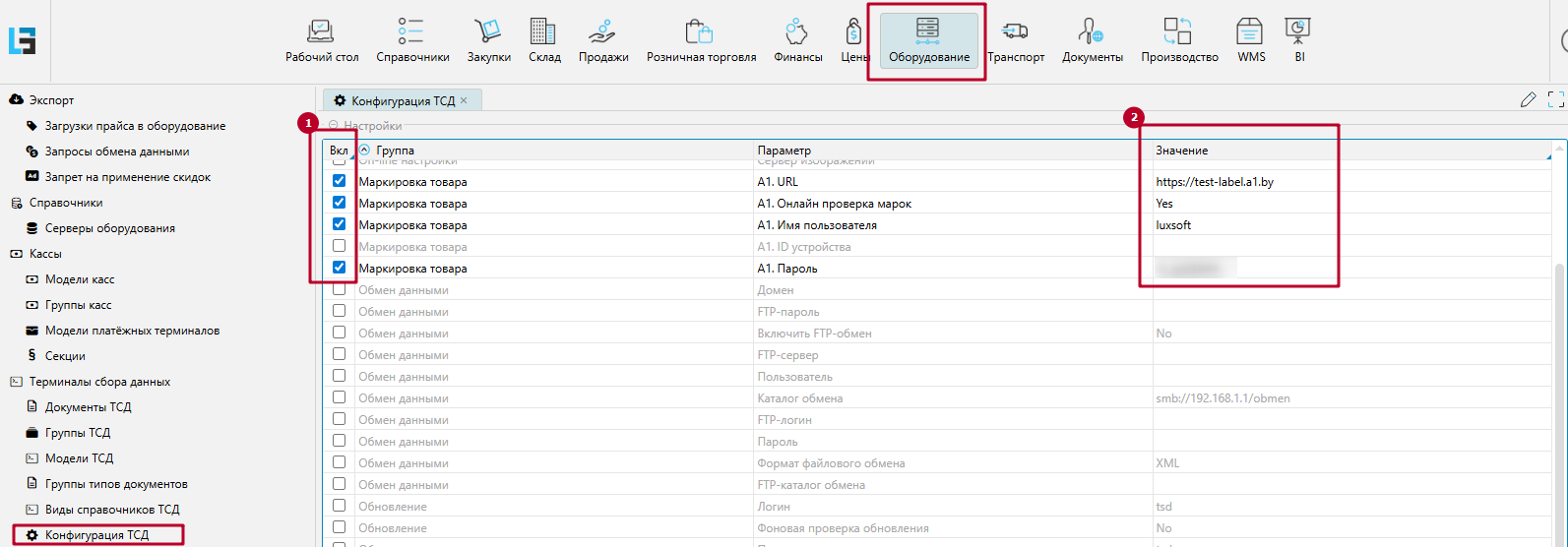Collapse the Настройки section
Screen dimensions: 1568x547
tap(334, 126)
